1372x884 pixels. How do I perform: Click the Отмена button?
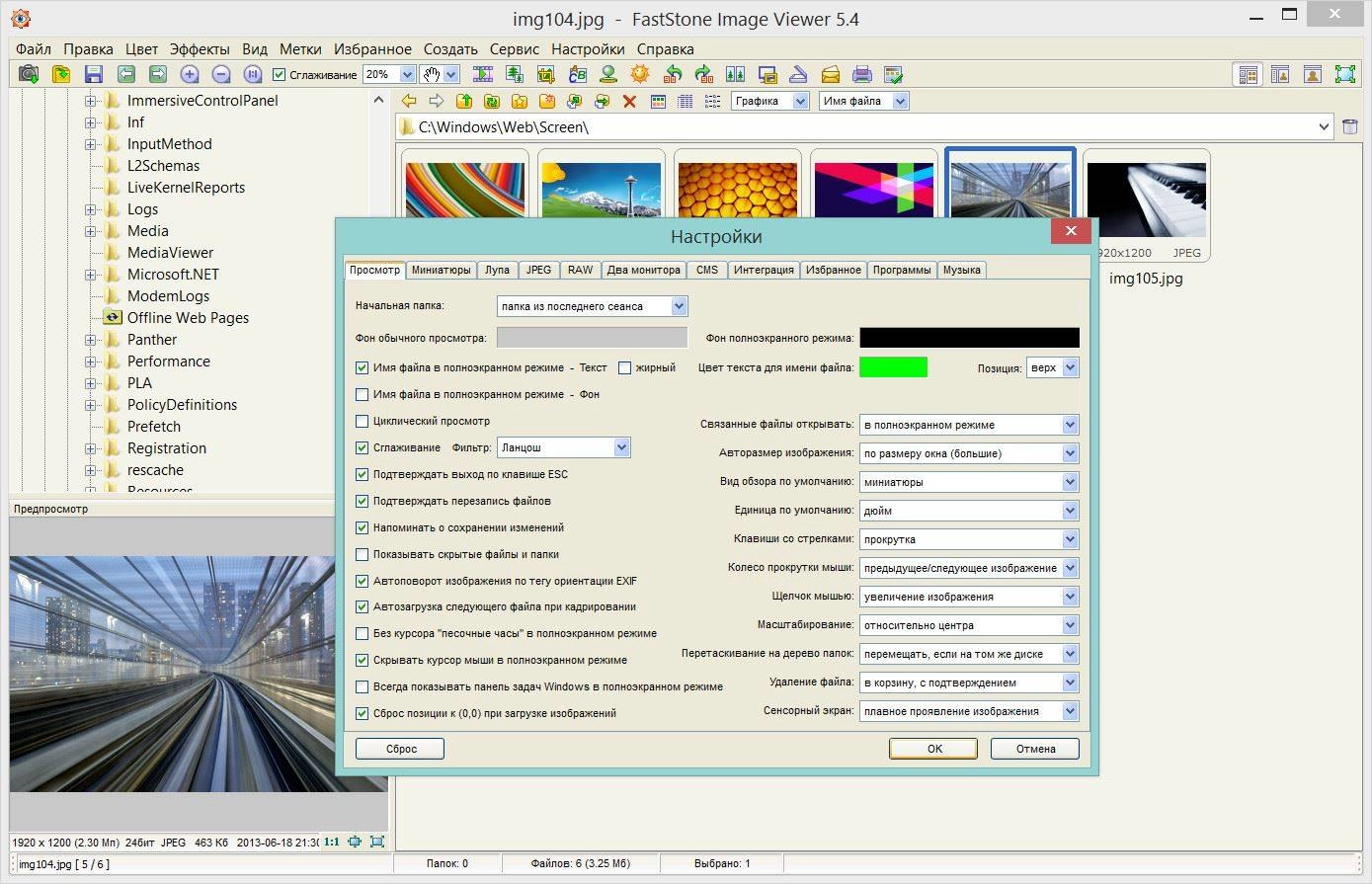1035,749
